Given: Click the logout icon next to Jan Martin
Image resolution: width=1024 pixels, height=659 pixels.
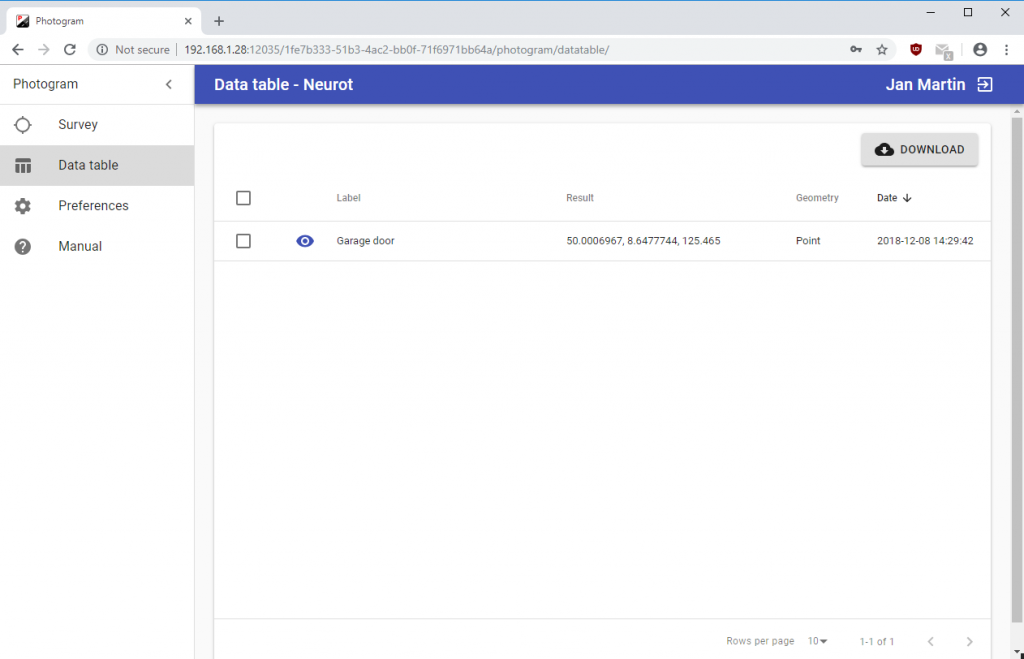Looking at the screenshot, I should point(985,85).
